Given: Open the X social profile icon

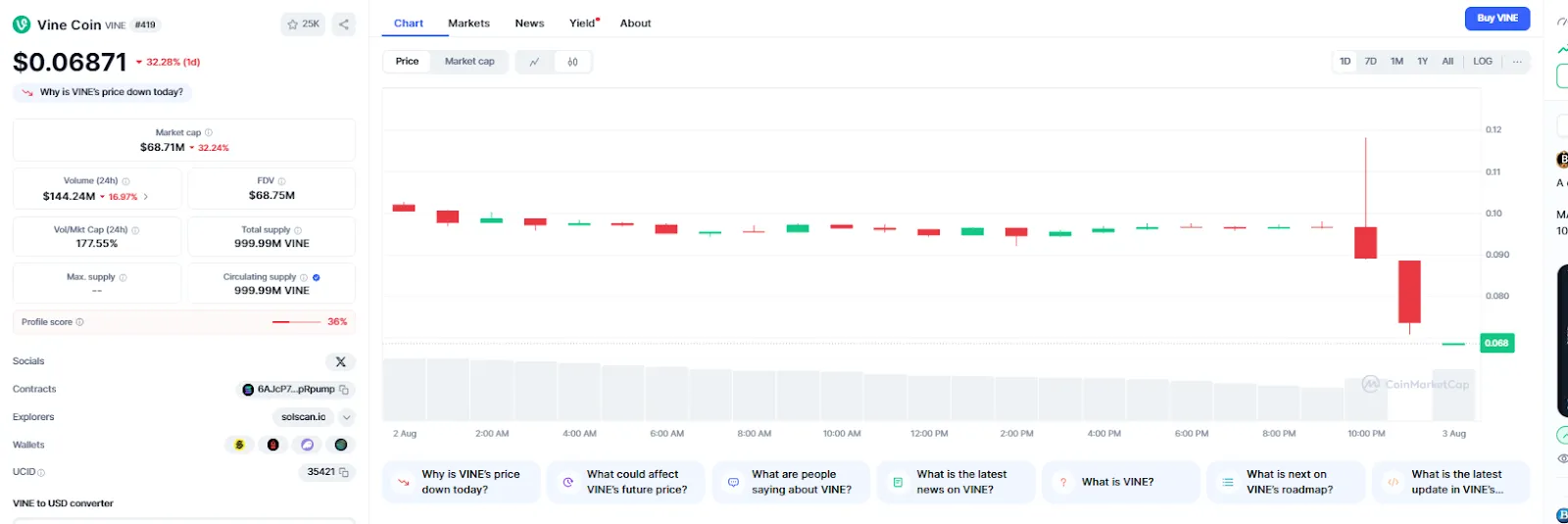Looking at the screenshot, I should tap(340, 361).
